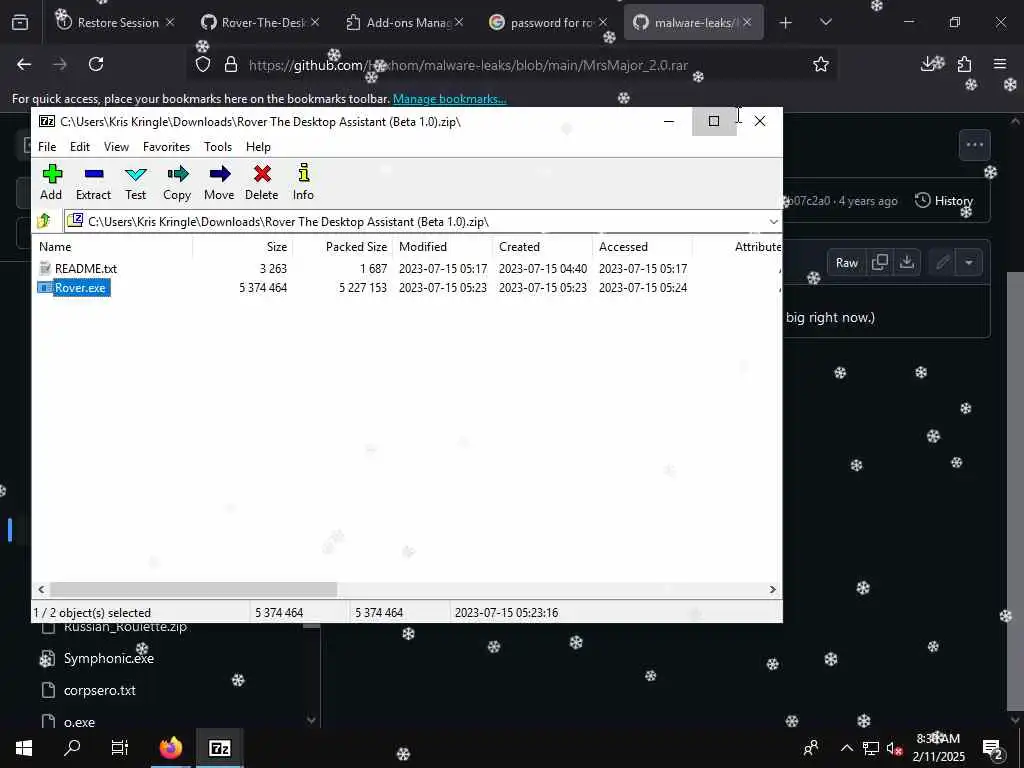Open the Windows Start menu

pos(24,748)
